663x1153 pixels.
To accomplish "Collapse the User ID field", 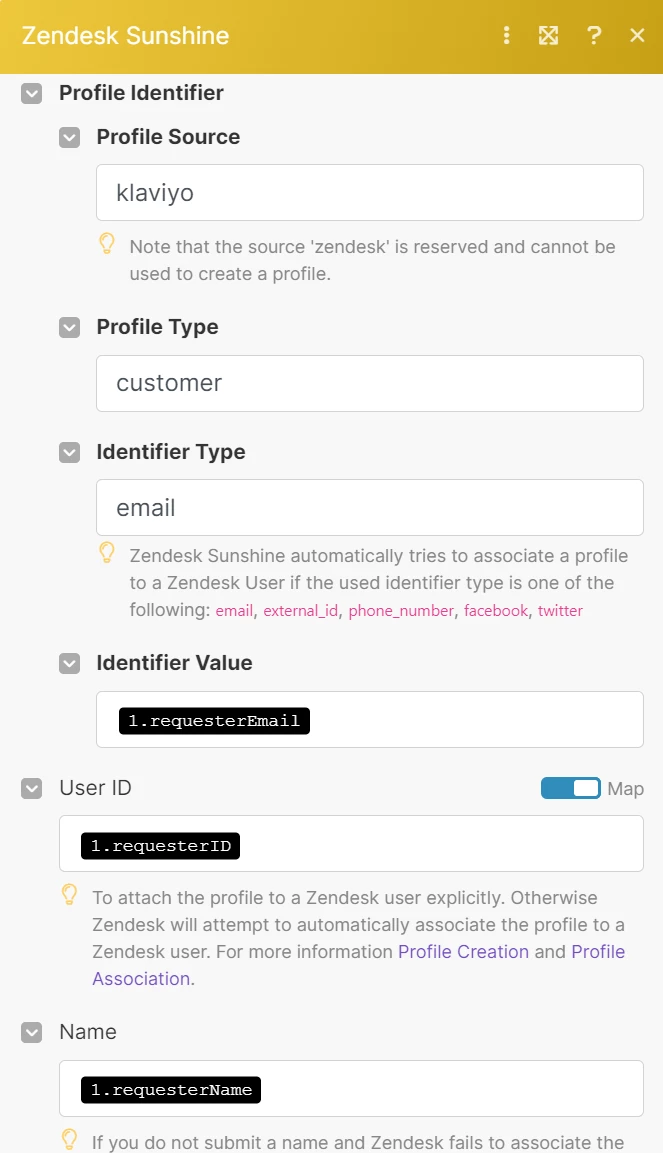I will (32, 789).
